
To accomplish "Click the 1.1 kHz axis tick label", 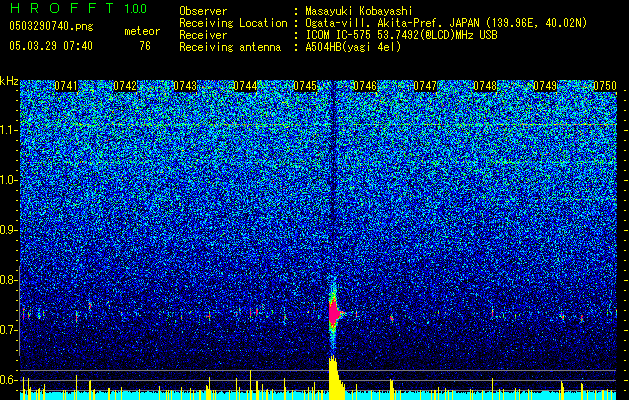I will tap(9, 130).
